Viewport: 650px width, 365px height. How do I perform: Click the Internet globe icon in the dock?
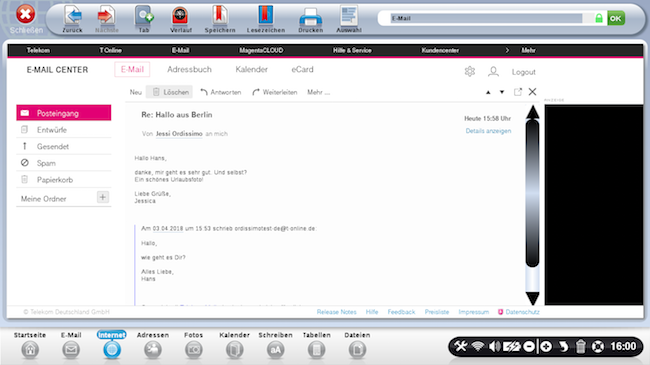pyautogui.click(x=112, y=350)
